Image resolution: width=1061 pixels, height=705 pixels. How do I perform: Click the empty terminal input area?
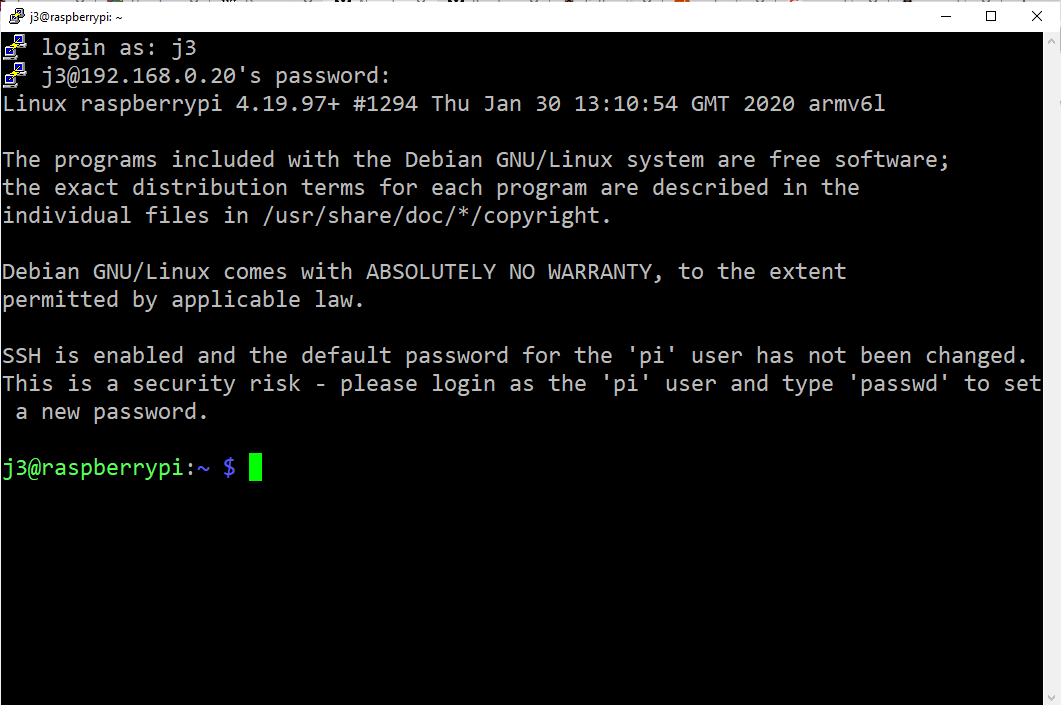click(500, 580)
